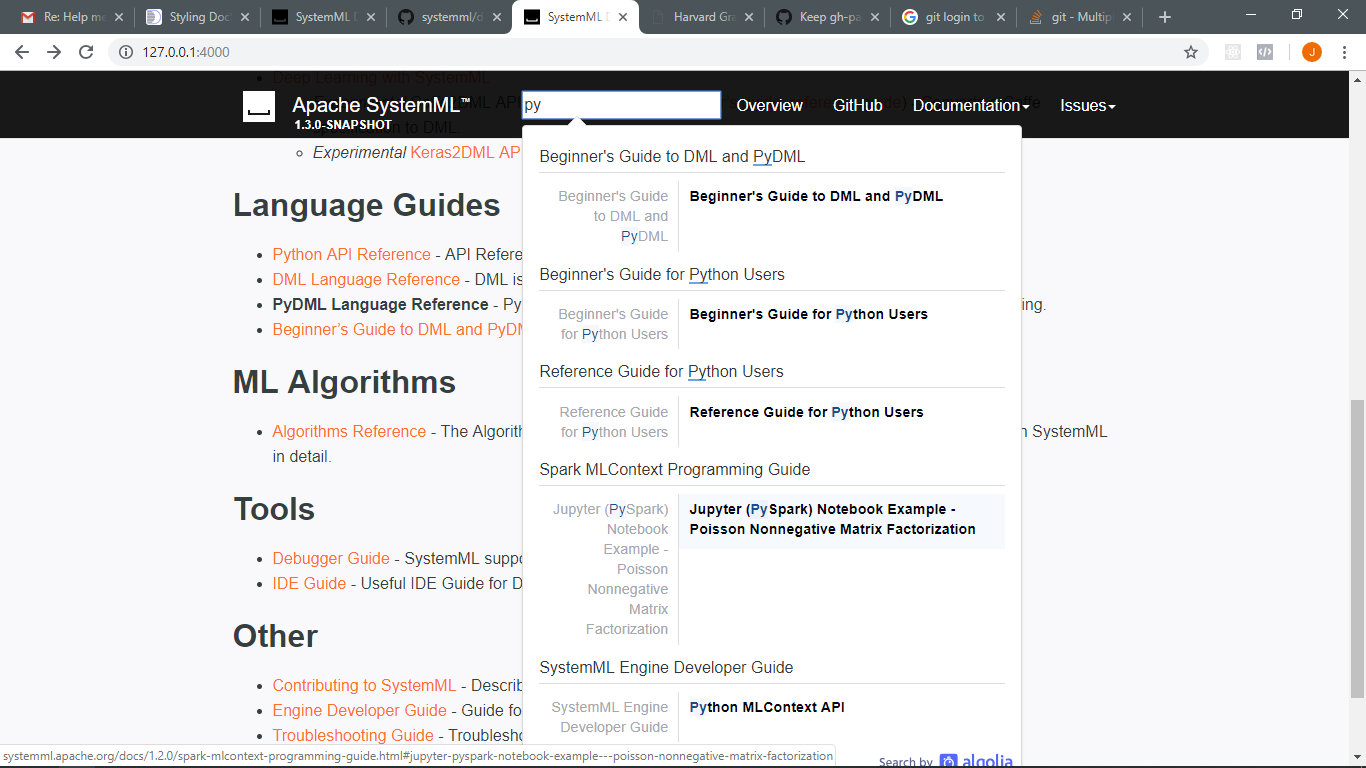
Task: Open DML Language Reference link
Action: 366,280
